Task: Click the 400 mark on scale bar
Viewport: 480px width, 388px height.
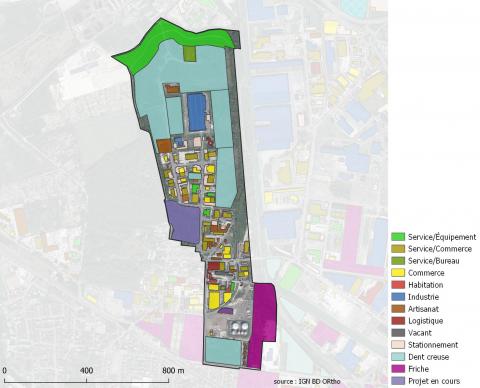Action: 86,371
